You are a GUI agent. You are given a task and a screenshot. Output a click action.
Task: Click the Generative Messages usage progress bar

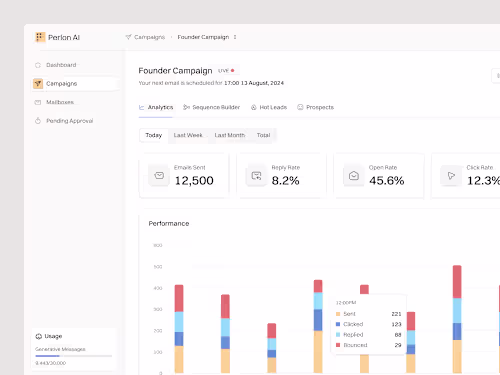74,356
